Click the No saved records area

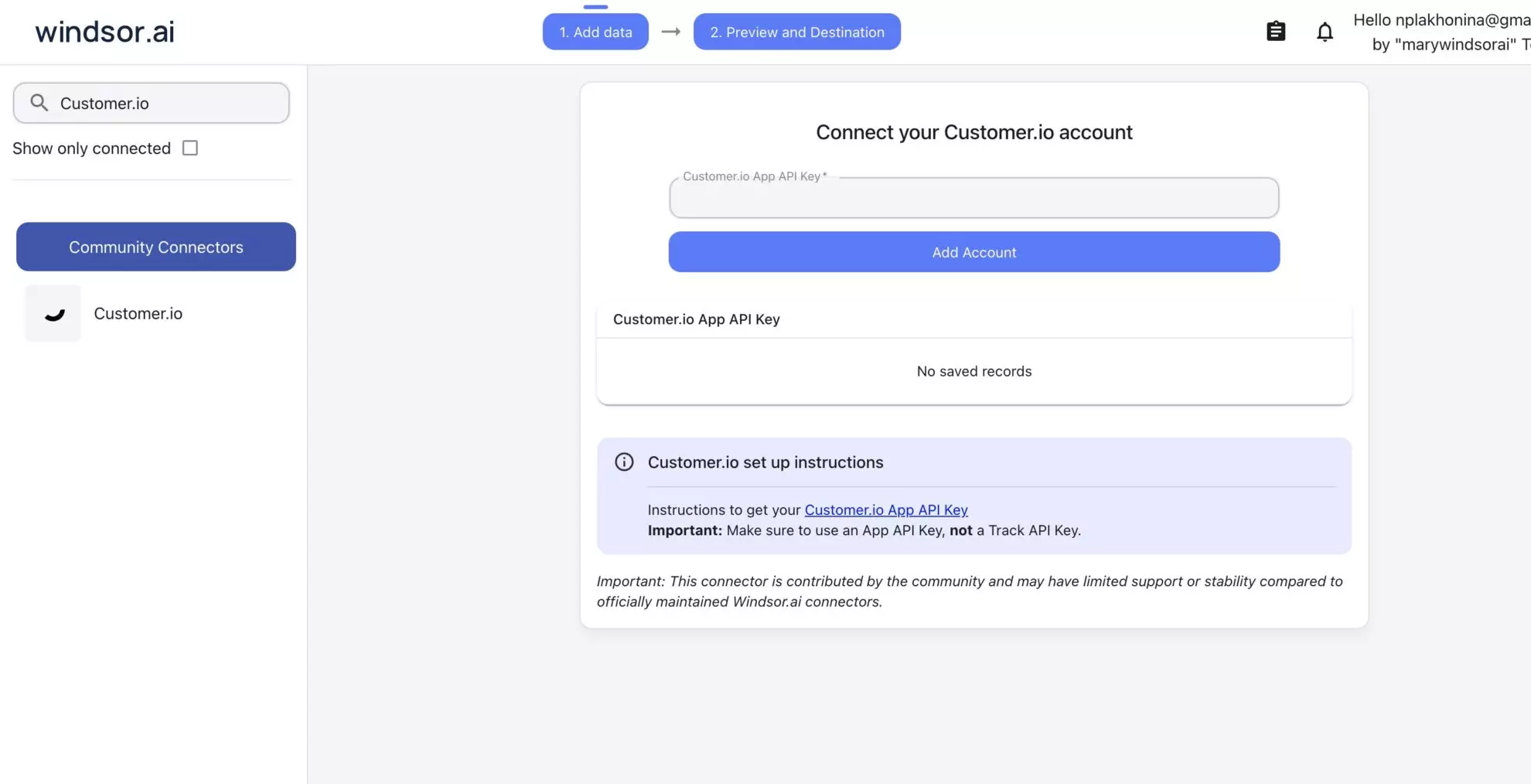[973, 371]
